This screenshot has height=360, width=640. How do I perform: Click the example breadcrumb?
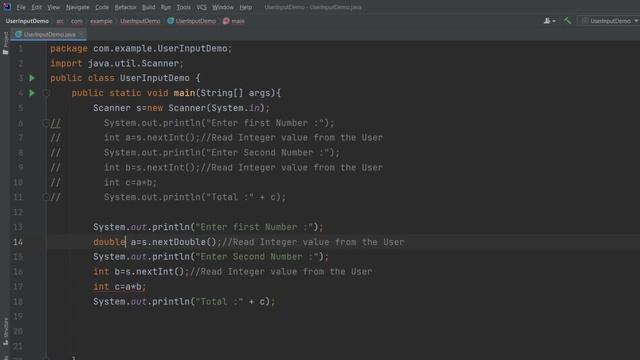(101, 21)
